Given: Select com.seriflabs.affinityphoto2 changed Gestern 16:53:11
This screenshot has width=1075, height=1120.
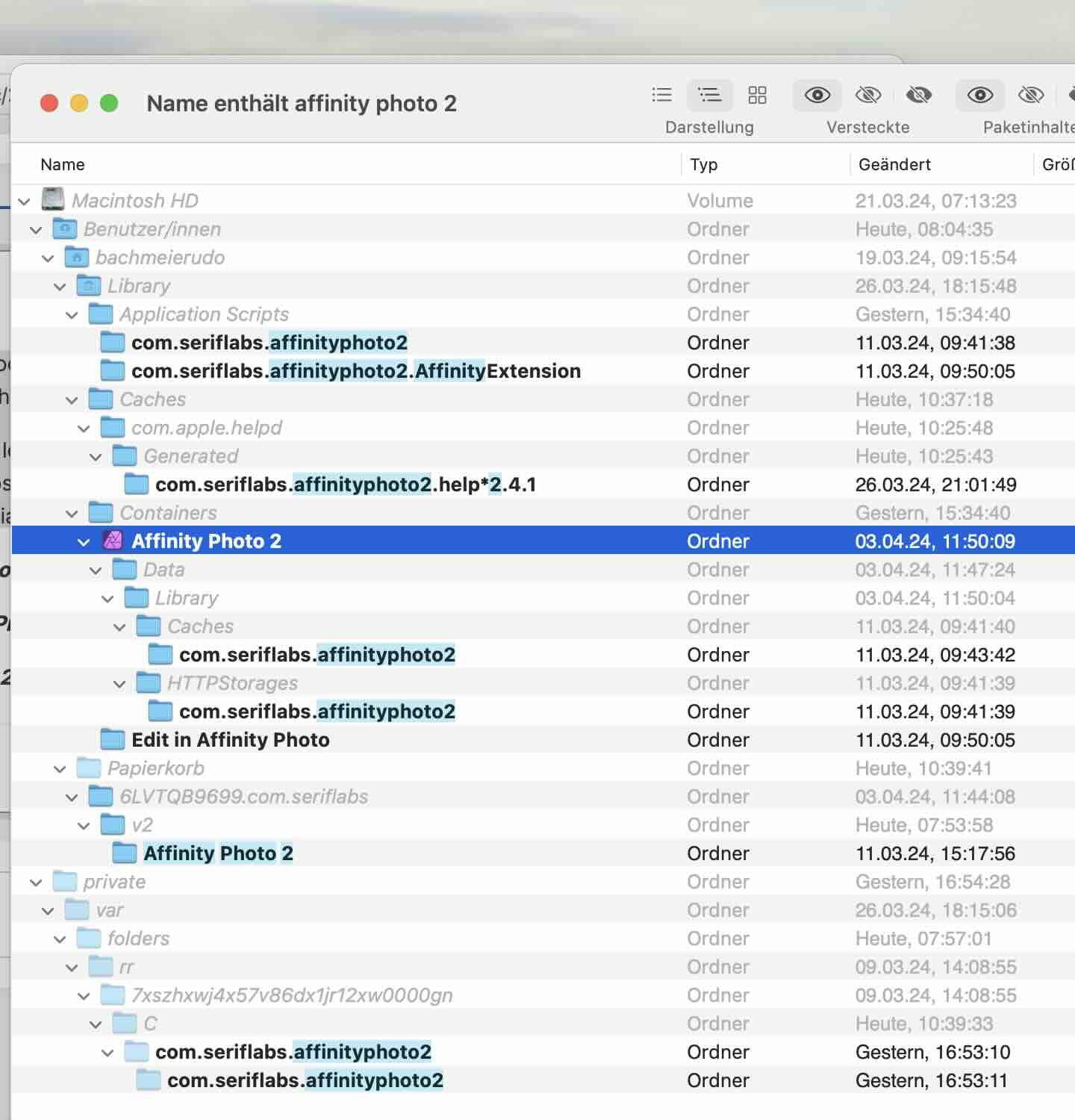Looking at the screenshot, I should (543, 1080).
